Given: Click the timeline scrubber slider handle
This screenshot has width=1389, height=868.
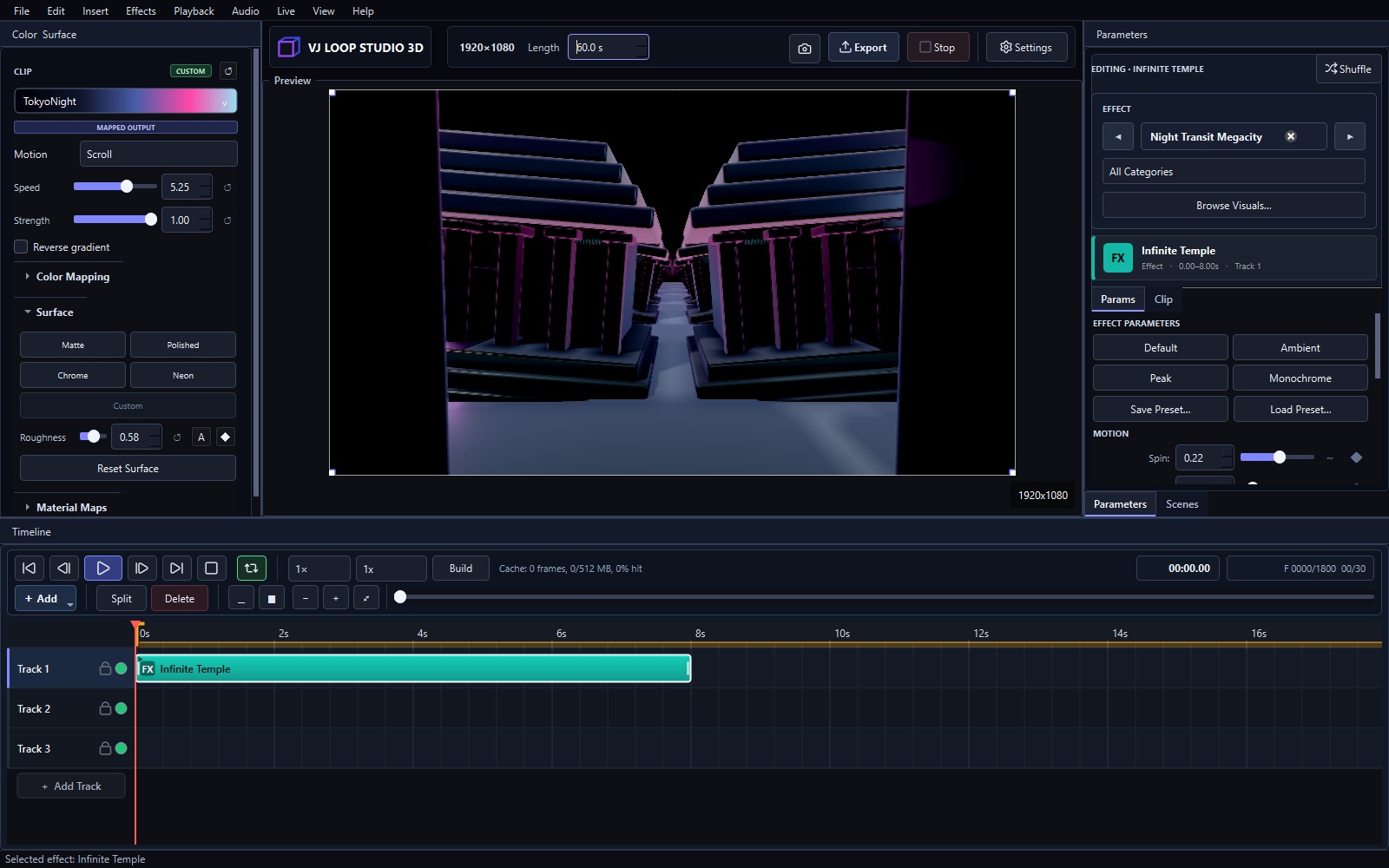Looking at the screenshot, I should tap(400, 596).
